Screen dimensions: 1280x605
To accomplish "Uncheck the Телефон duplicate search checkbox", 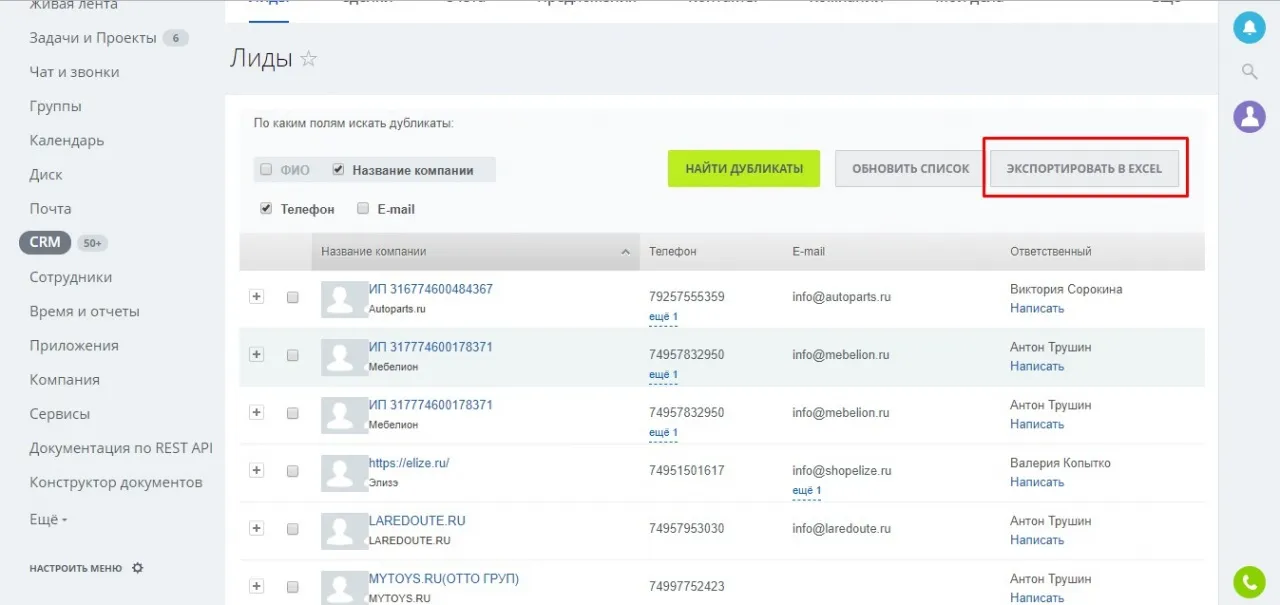I will tap(266, 209).
